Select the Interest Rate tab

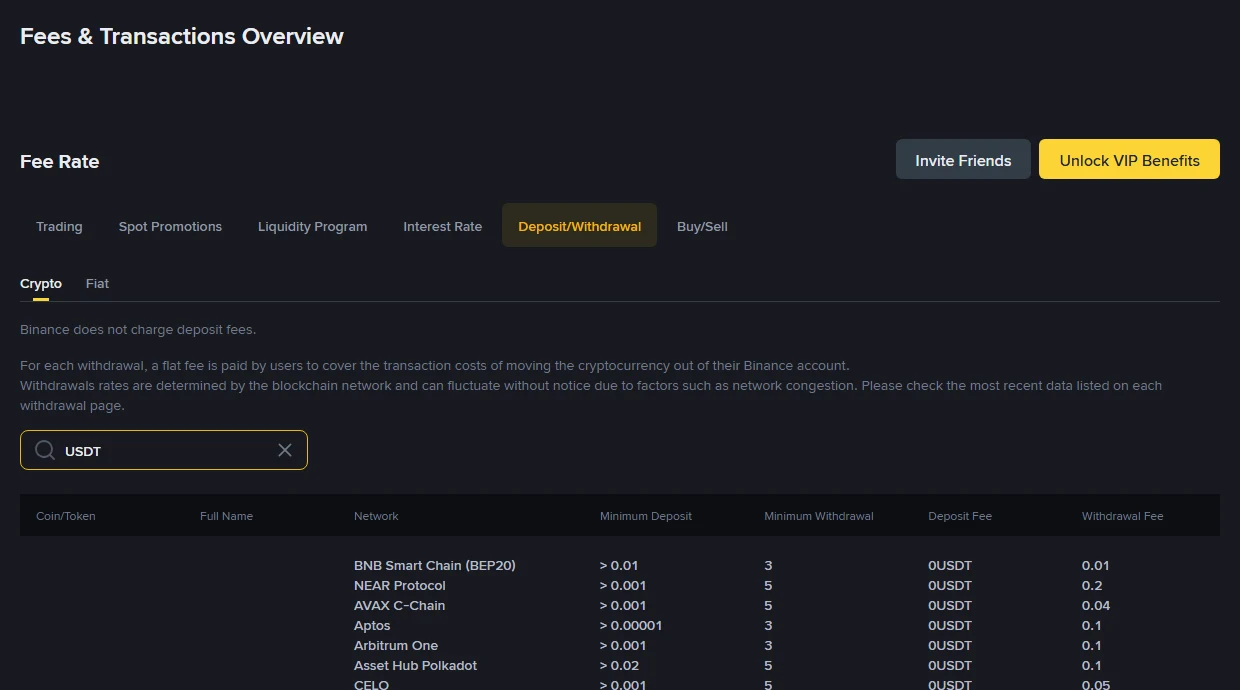coord(442,226)
